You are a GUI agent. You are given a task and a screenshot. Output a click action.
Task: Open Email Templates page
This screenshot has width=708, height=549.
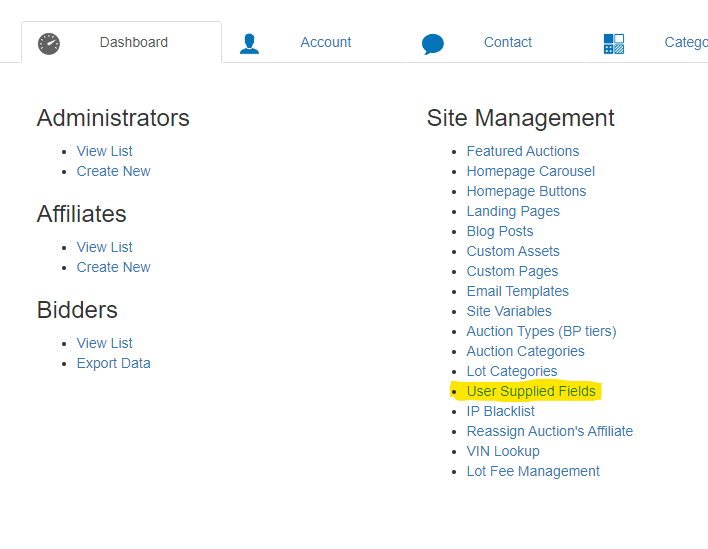[517, 291]
